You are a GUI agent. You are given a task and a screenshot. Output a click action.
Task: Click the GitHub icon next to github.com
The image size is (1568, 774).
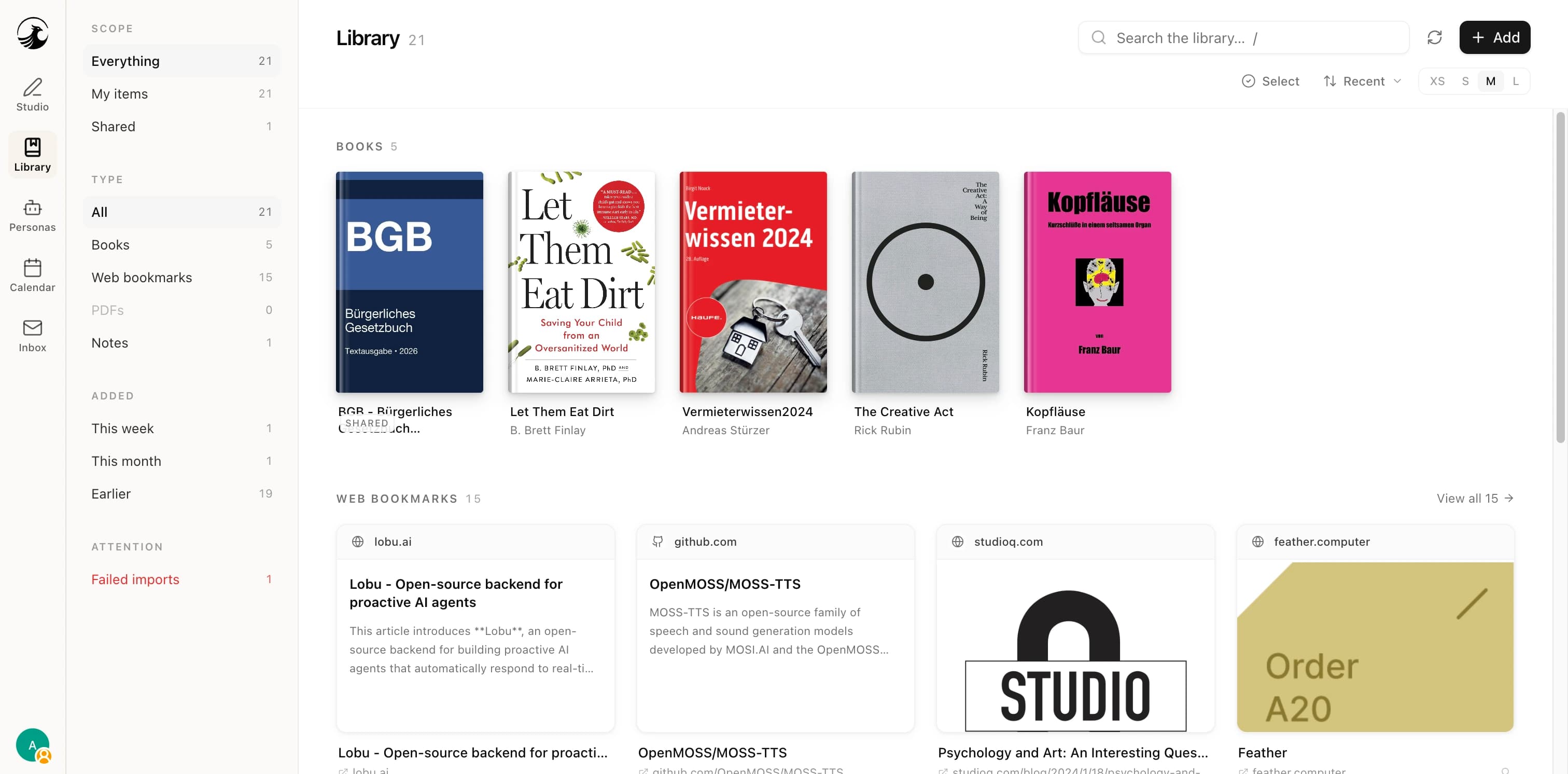point(657,542)
